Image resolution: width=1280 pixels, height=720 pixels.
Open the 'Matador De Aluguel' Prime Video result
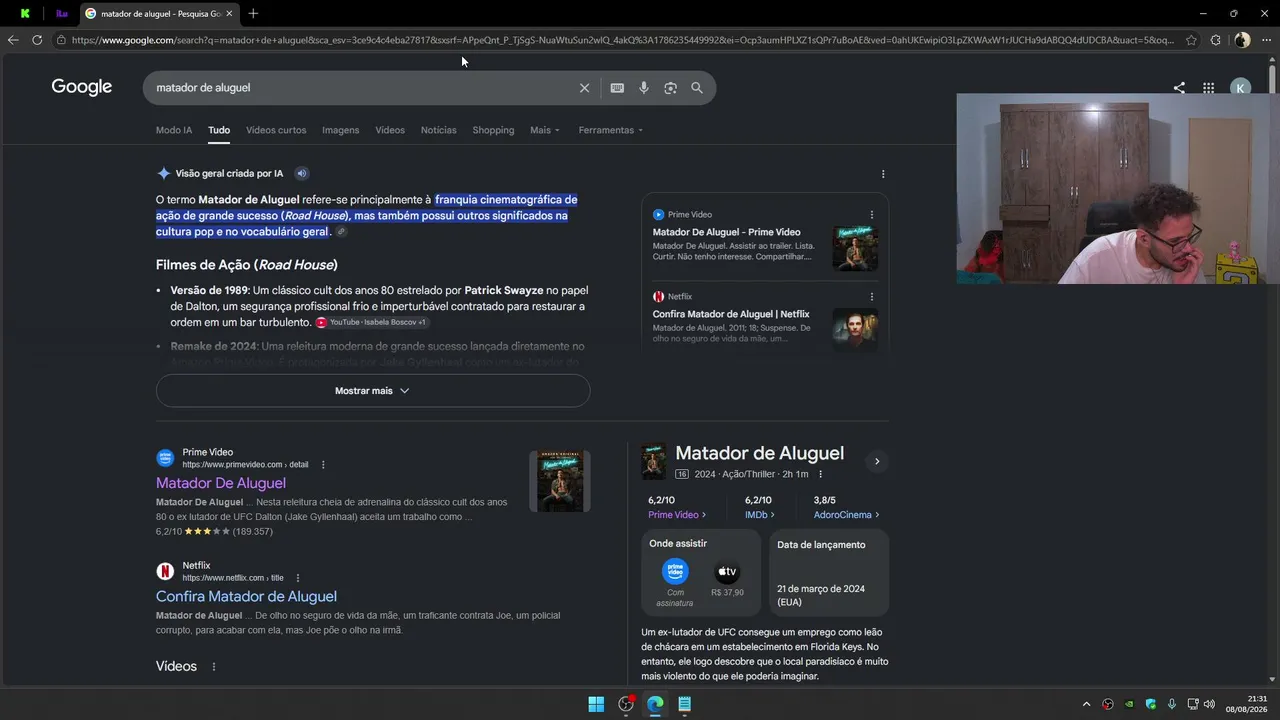tap(221, 483)
